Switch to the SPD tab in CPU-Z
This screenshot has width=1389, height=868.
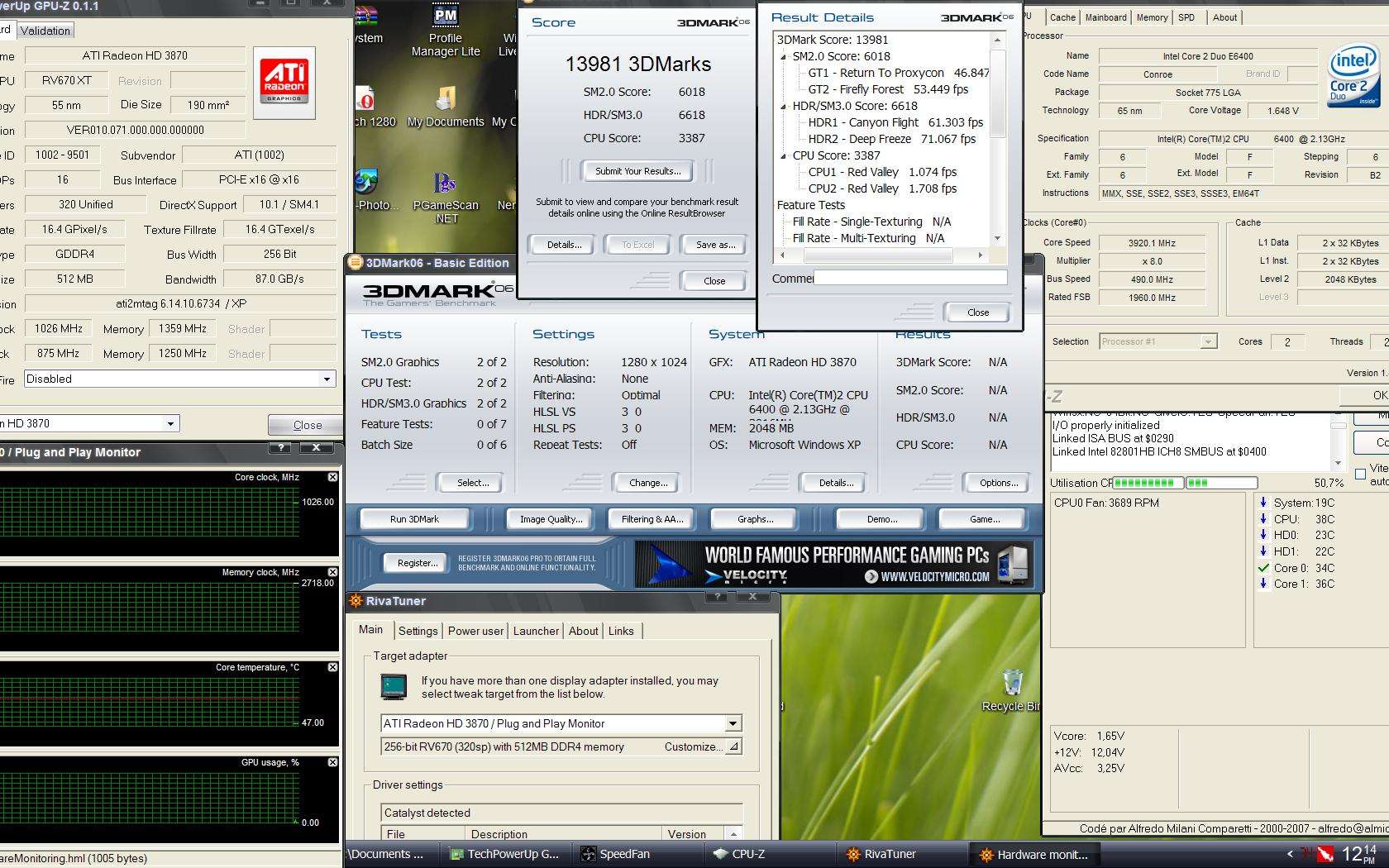[1186, 17]
